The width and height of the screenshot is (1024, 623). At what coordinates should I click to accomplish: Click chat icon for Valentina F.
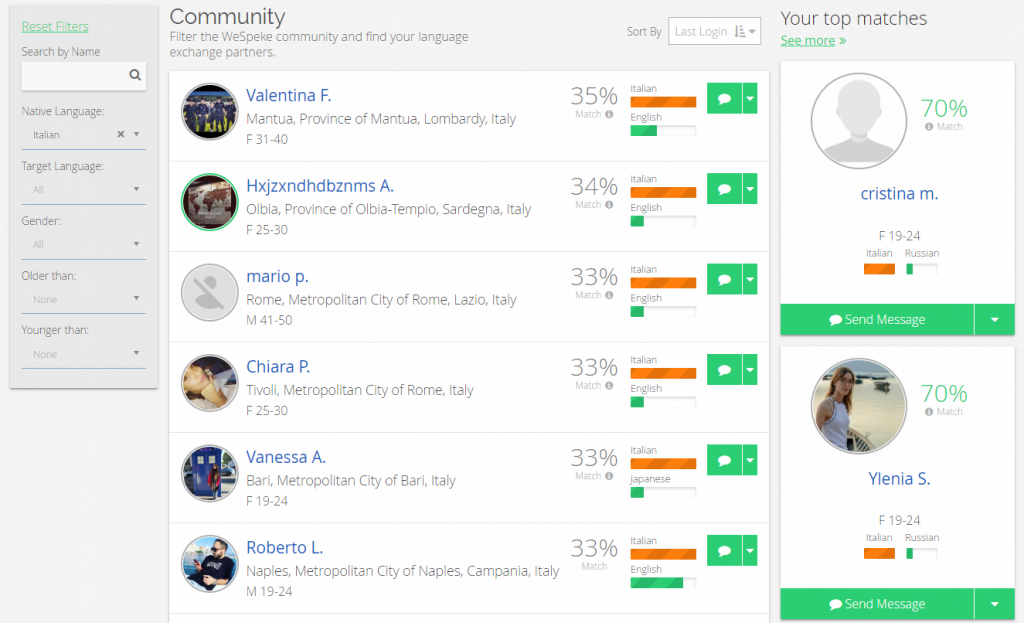pyautogui.click(x=724, y=98)
